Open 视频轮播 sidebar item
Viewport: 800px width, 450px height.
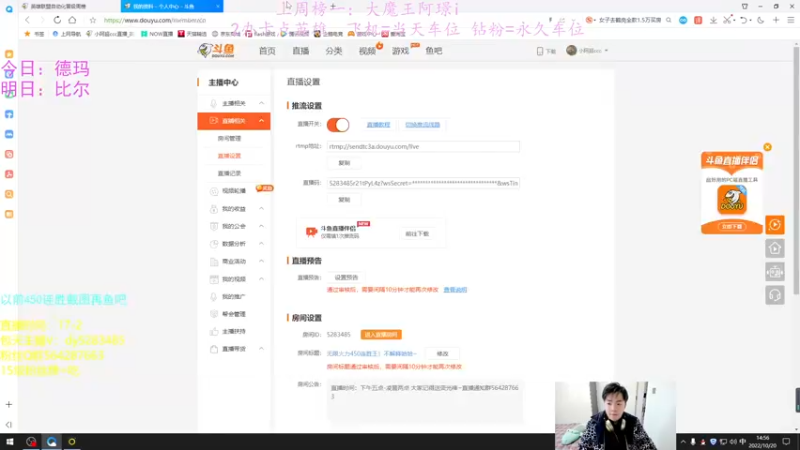(x=234, y=191)
